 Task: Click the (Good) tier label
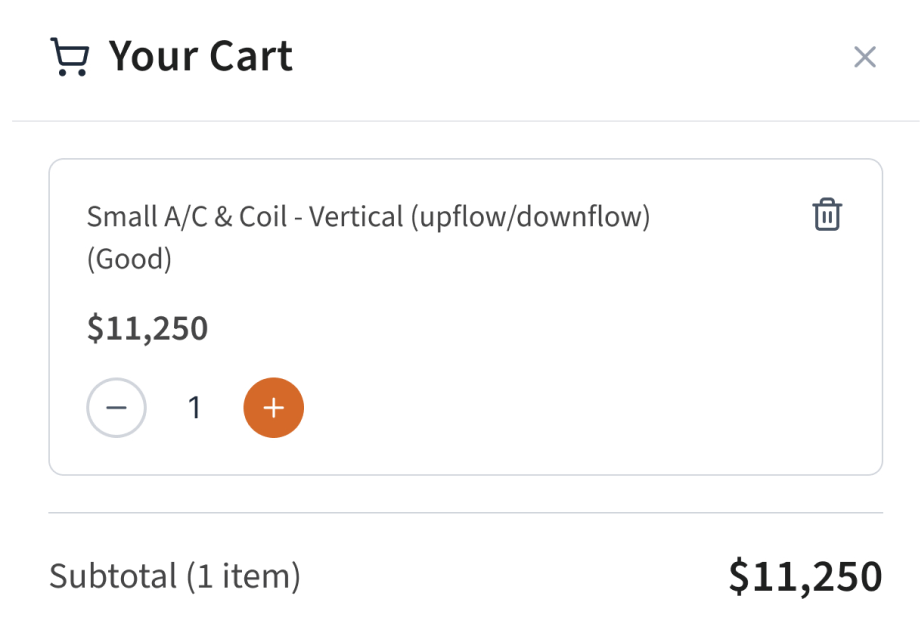(x=129, y=259)
